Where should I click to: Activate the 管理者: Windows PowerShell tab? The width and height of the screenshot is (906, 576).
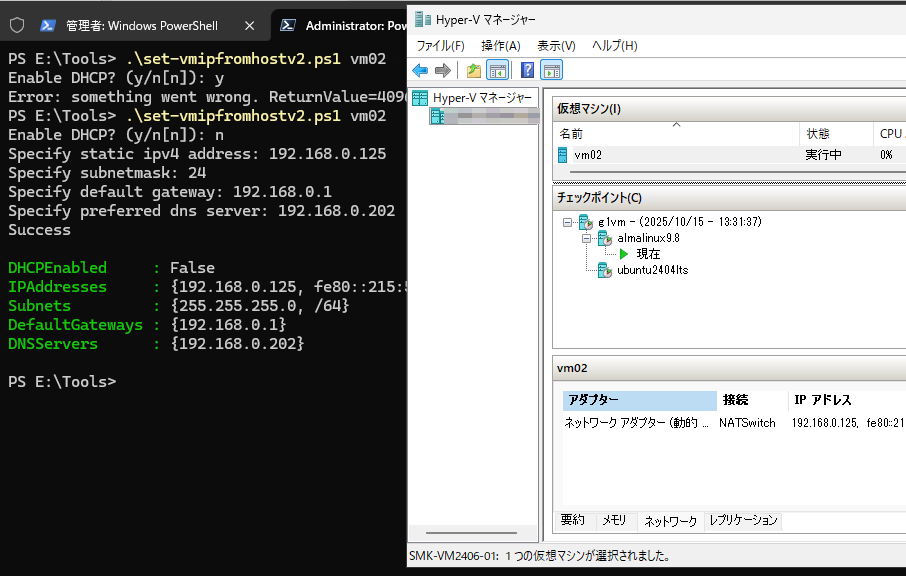pyautogui.click(x=142, y=25)
